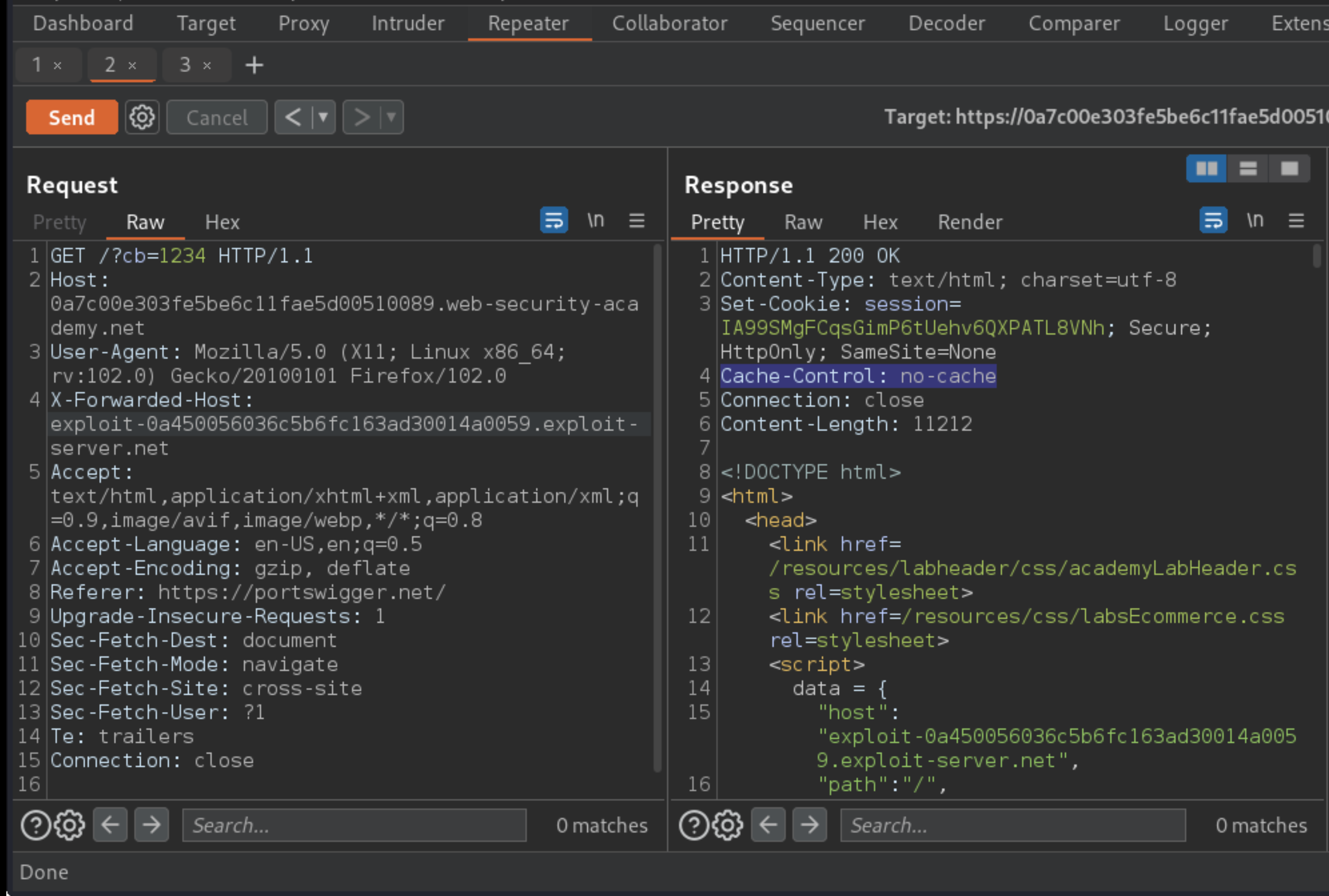1329x896 pixels.
Task: Click the request editor vertical scrollbar
Action: click(x=658, y=508)
